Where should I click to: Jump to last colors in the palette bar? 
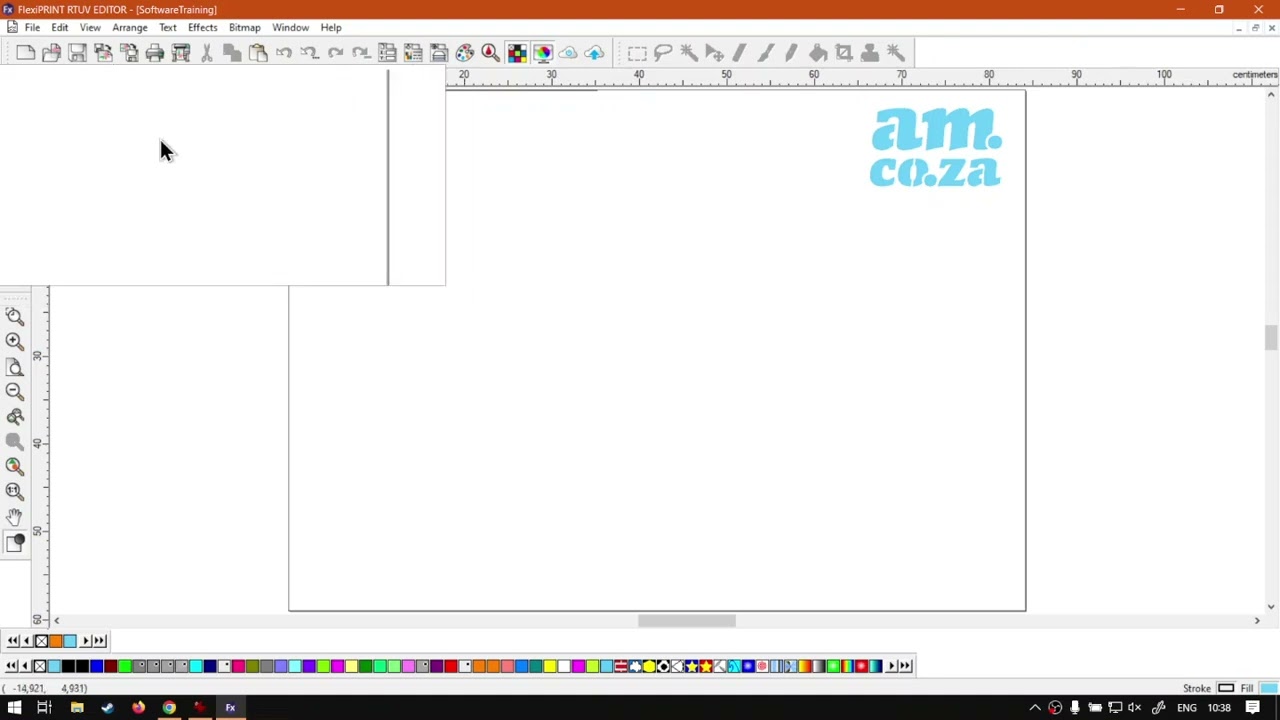click(905, 666)
